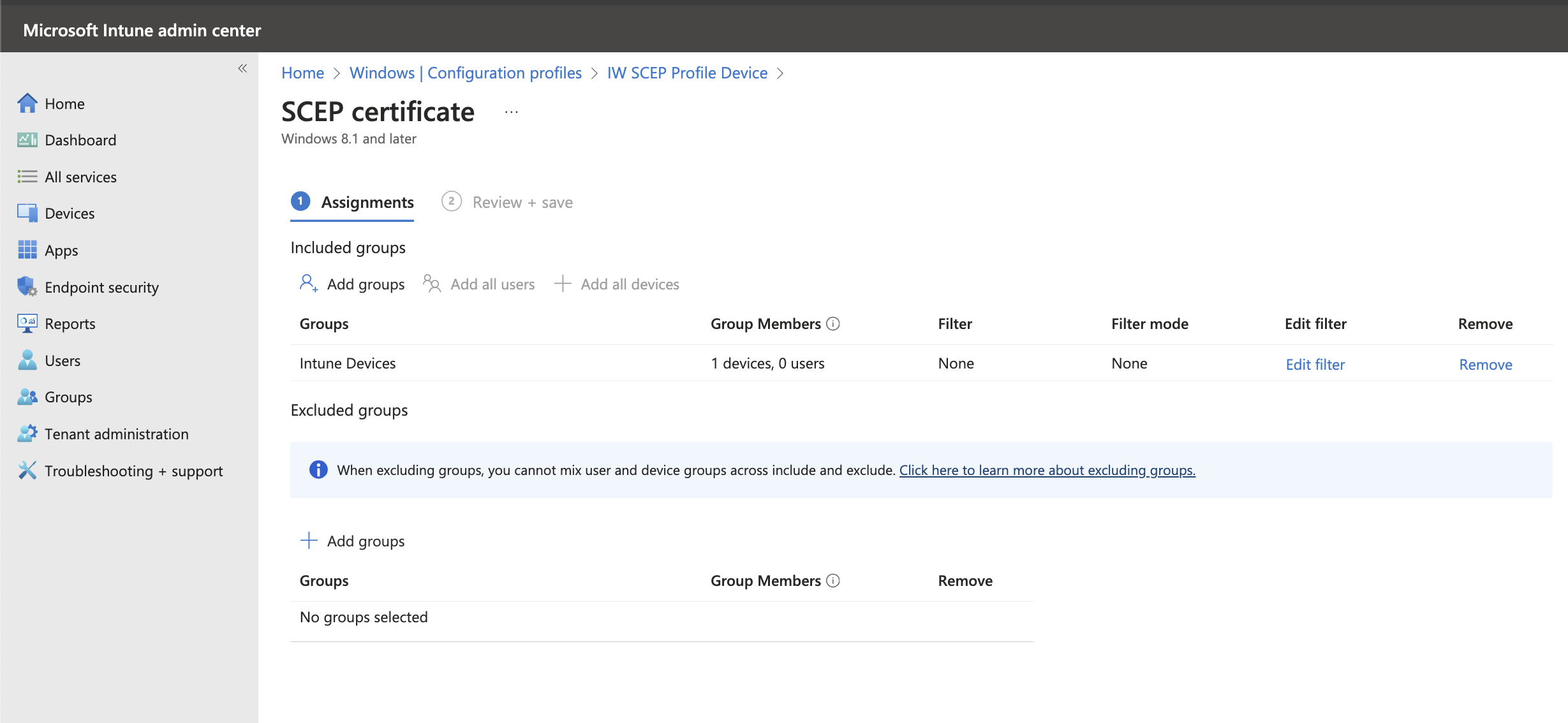1568x723 pixels.
Task: Open the Dashboard
Action: (80, 140)
